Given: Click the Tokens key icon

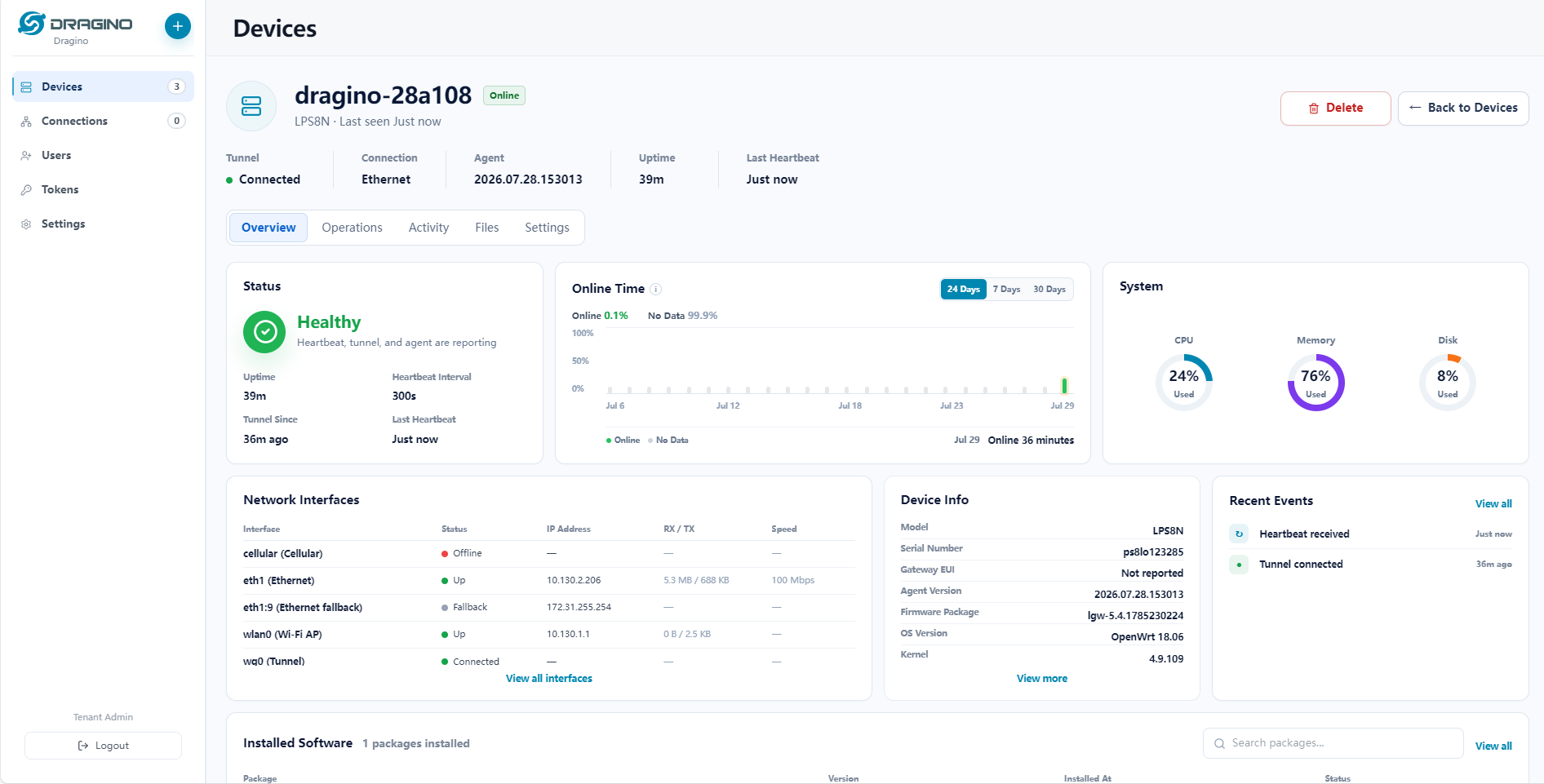Looking at the screenshot, I should pos(26,189).
